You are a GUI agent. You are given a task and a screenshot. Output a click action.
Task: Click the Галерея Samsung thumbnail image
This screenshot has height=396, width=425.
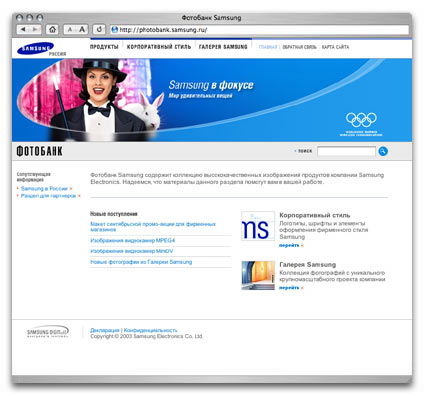point(258,275)
